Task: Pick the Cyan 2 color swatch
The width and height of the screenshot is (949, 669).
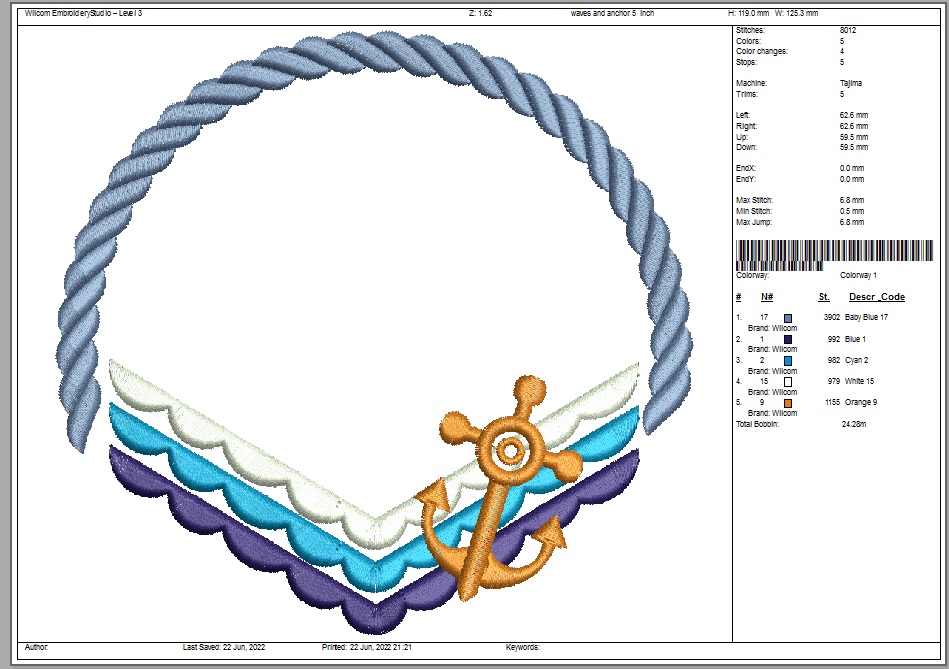Action: [788, 360]
